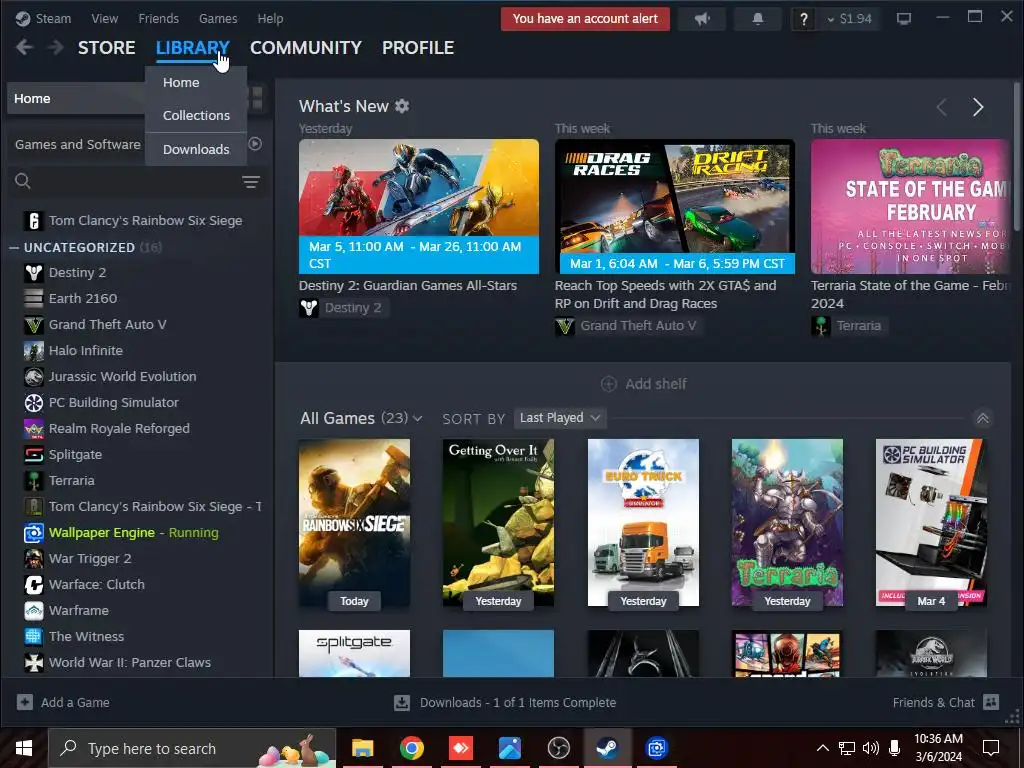Open the Games and Software filter dropdown
This screenshot has height=768, width=1024.
[78, 144]
